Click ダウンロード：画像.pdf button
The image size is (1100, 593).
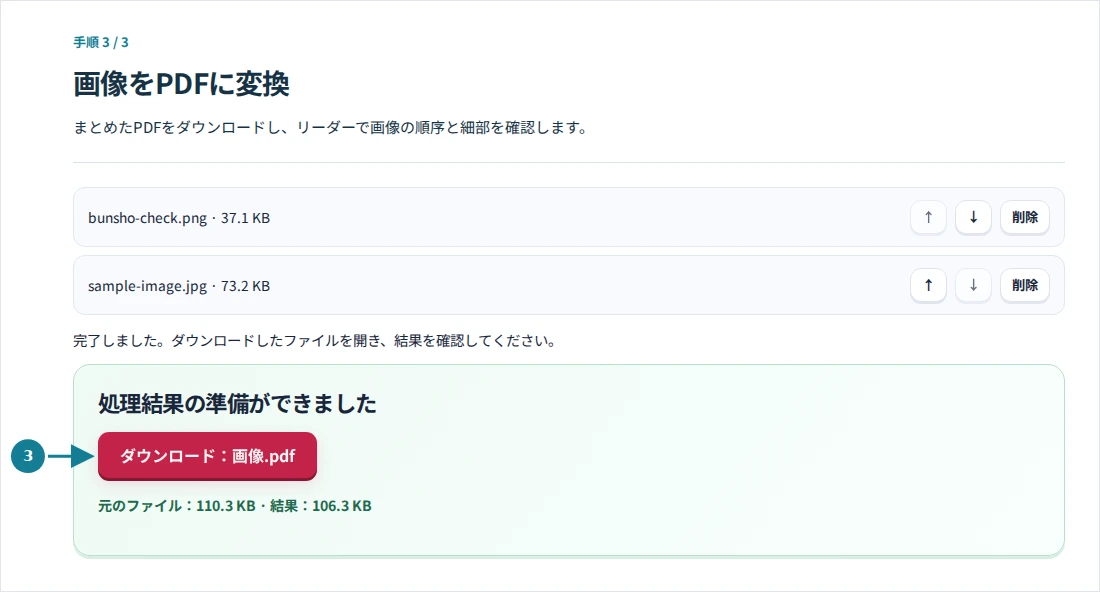(x=207, y=456)
